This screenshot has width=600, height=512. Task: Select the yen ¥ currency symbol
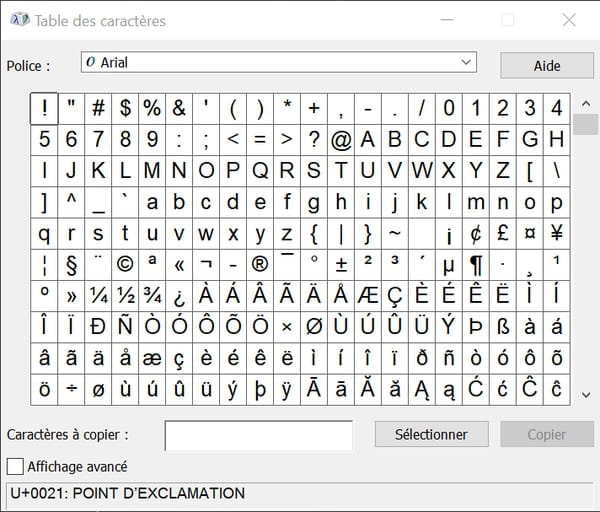(557, 233)
